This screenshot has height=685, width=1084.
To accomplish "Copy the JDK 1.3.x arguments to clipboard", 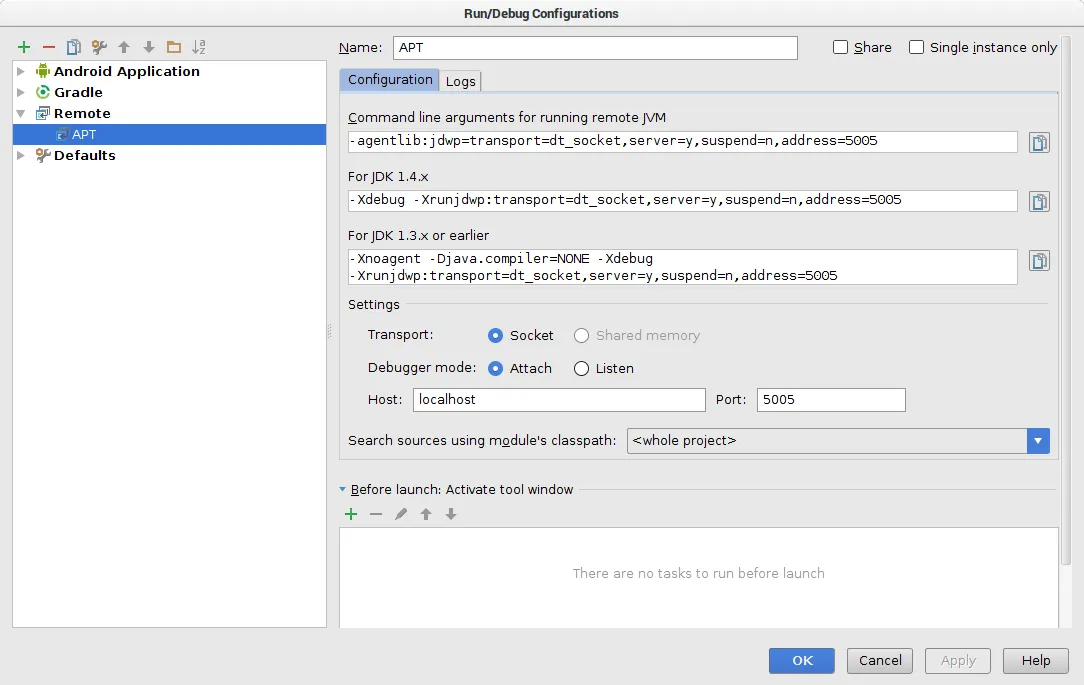I will (1039, 261).
